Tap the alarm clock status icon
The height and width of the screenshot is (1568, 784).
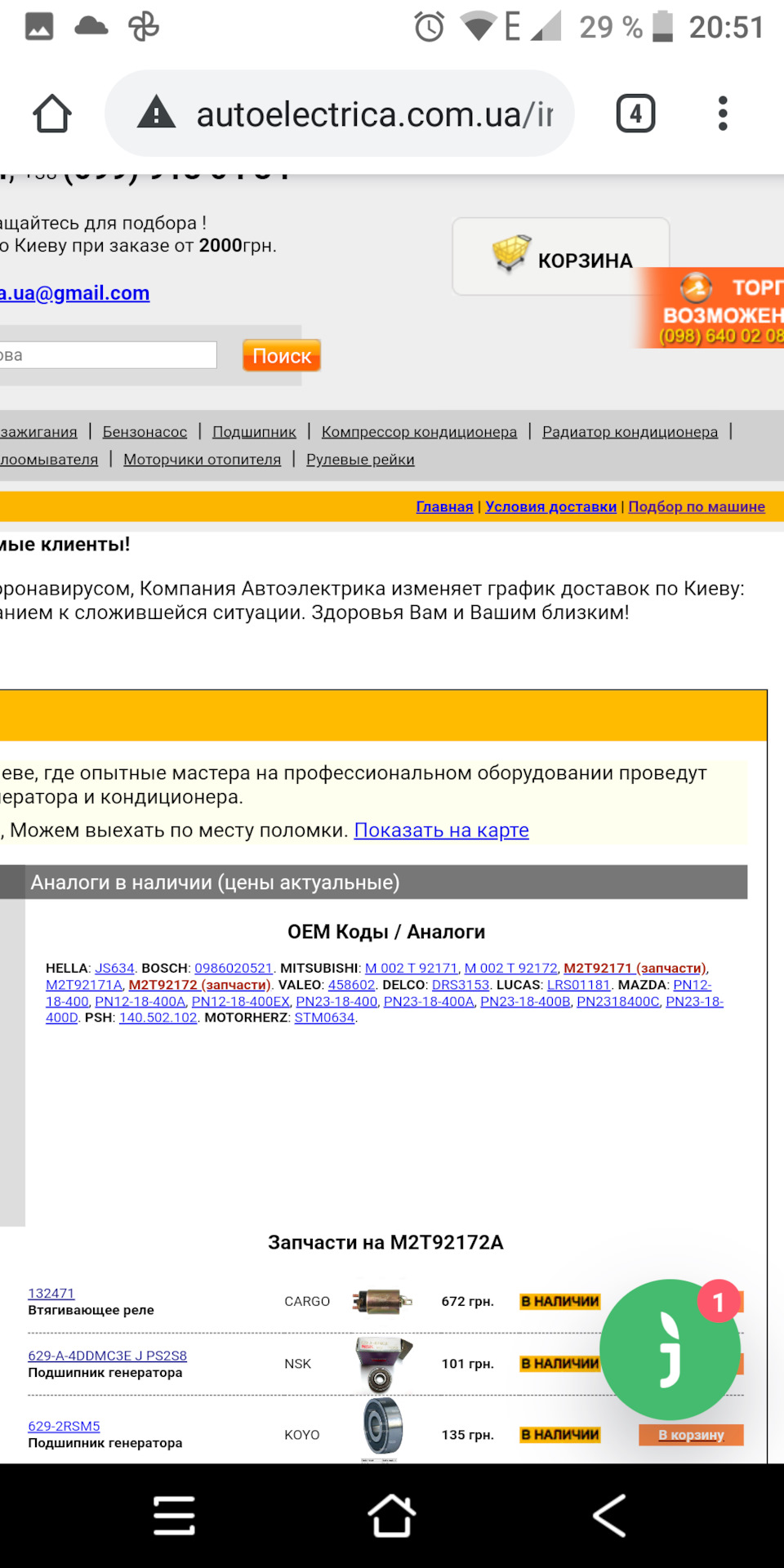[429, 27]
